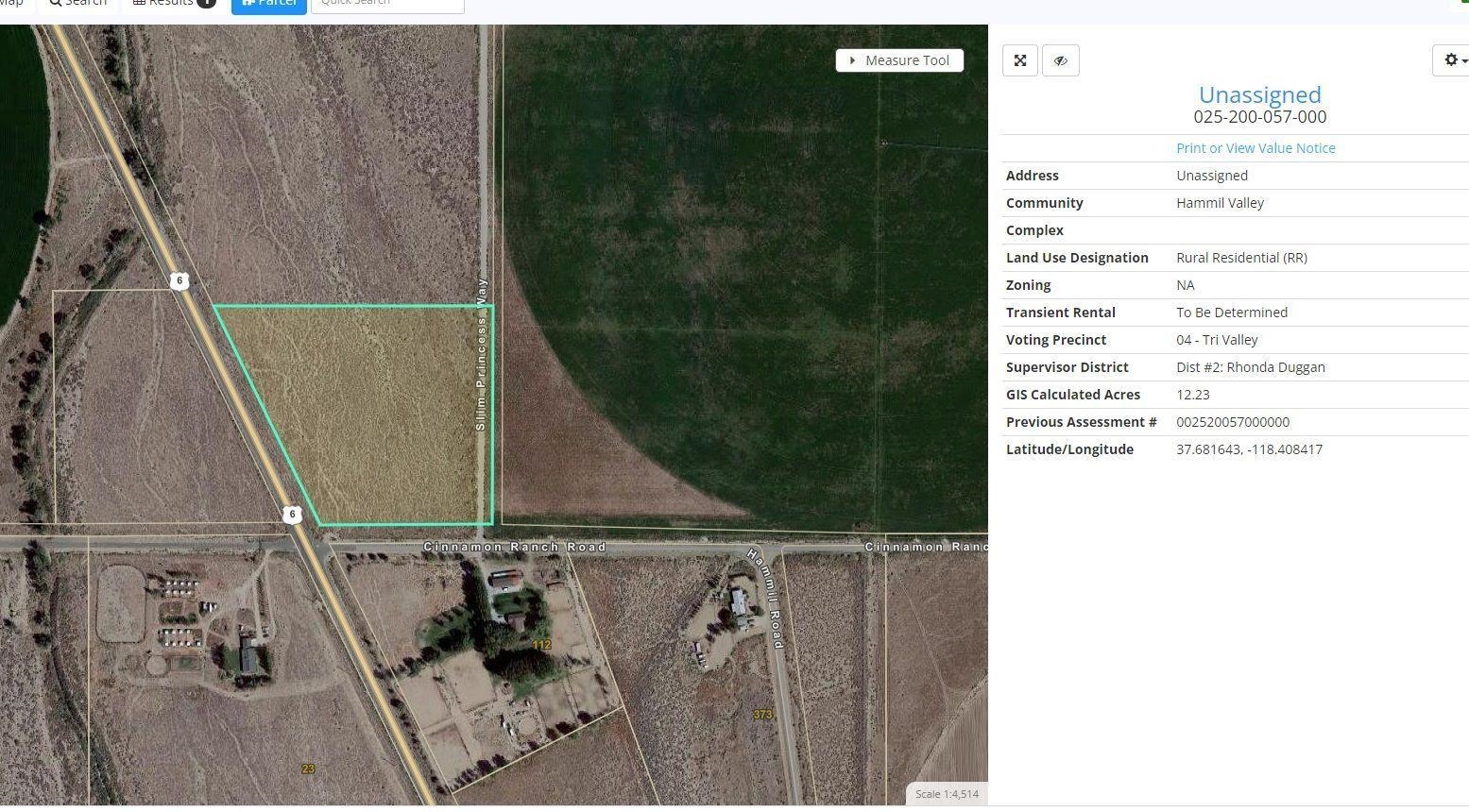
Task: Click the Slim Princess Way road label
Action: (x=482, y=355)
